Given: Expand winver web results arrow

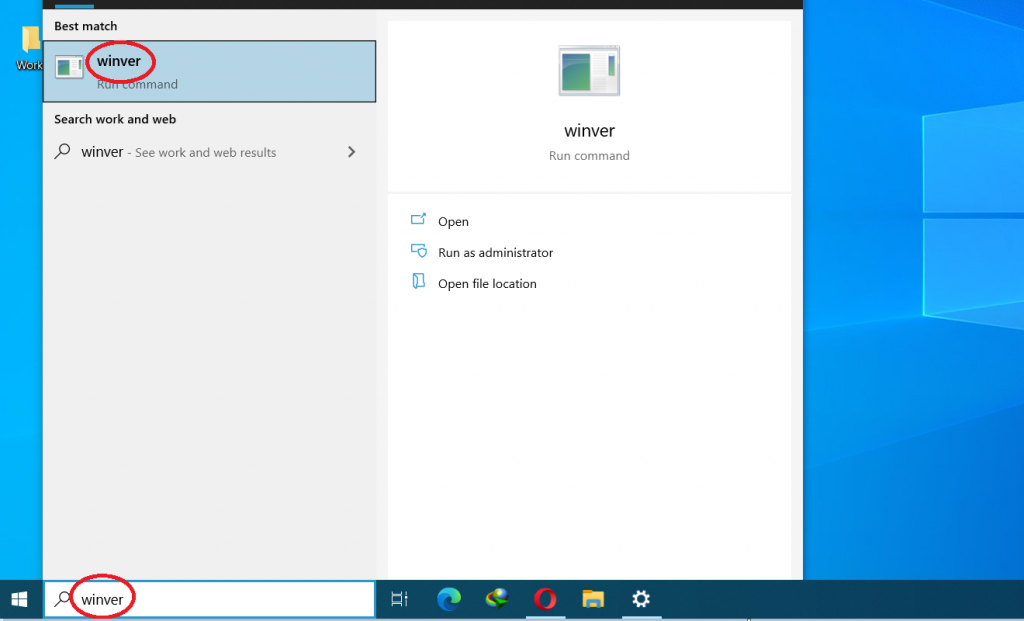Looking at the screenshot, I should point(351,152).
